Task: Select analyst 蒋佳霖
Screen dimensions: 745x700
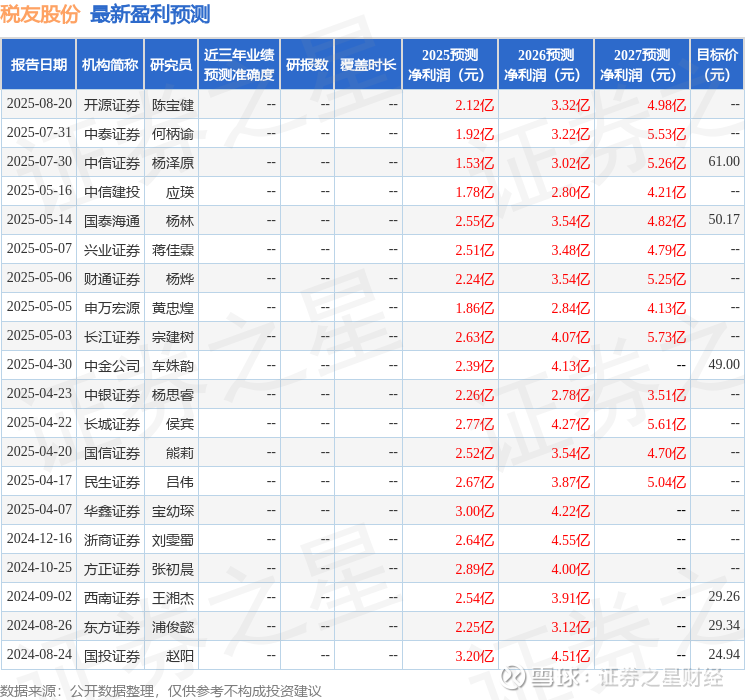Action: [x=173, y=250]
